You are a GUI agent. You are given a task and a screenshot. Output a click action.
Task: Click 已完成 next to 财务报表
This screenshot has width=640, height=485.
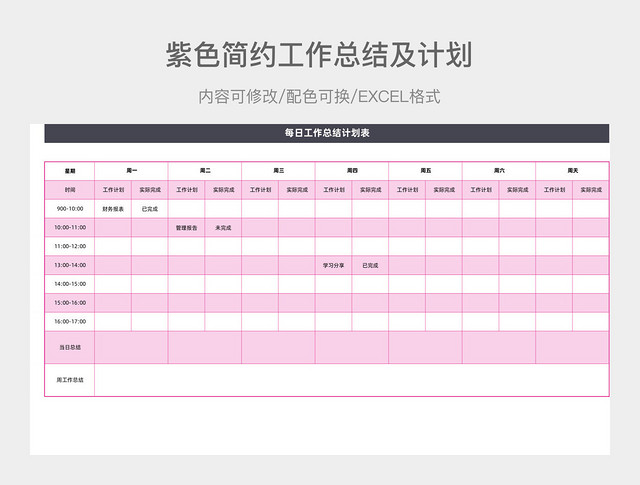tap(150, 209)
